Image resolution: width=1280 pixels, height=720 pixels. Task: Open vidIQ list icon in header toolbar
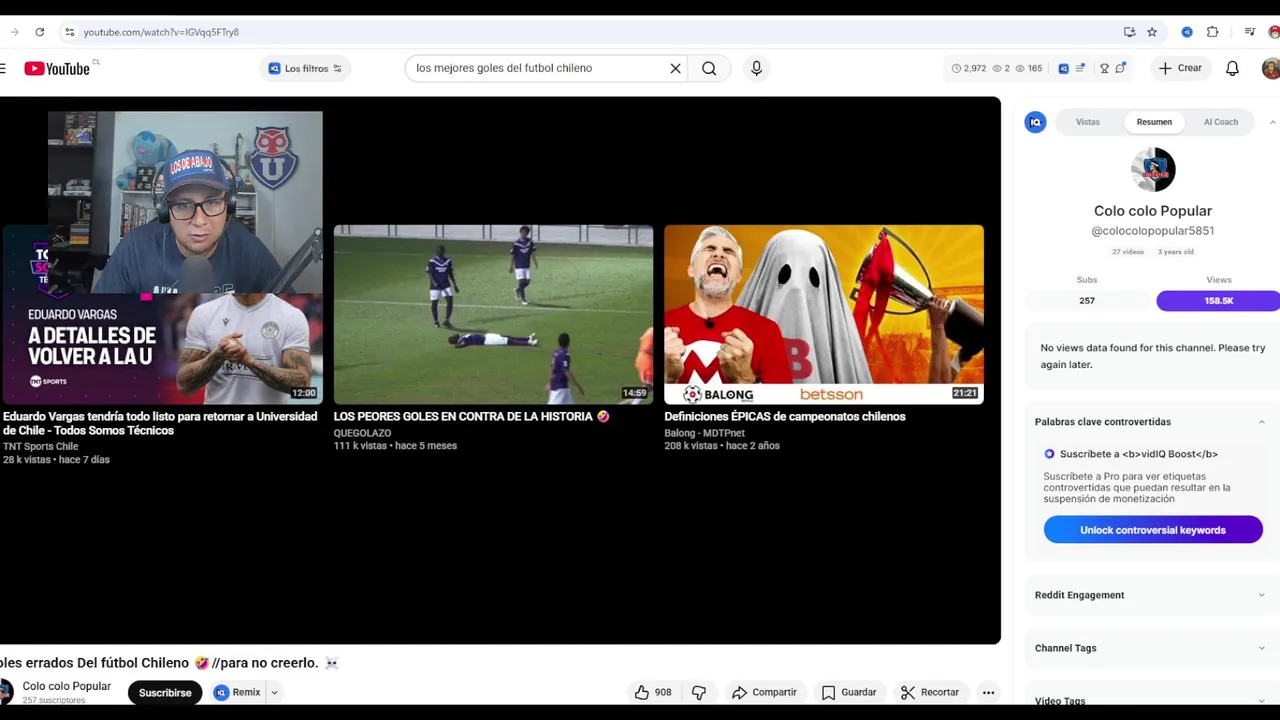coord(1080,68)
